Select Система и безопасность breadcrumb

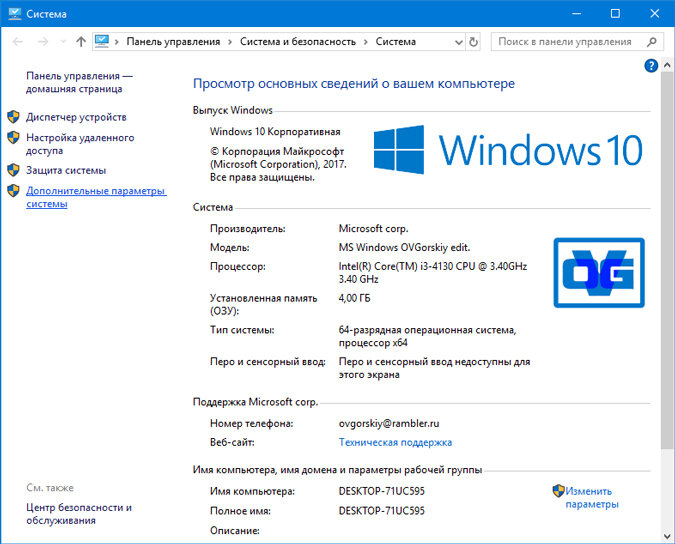click(298, 42)
